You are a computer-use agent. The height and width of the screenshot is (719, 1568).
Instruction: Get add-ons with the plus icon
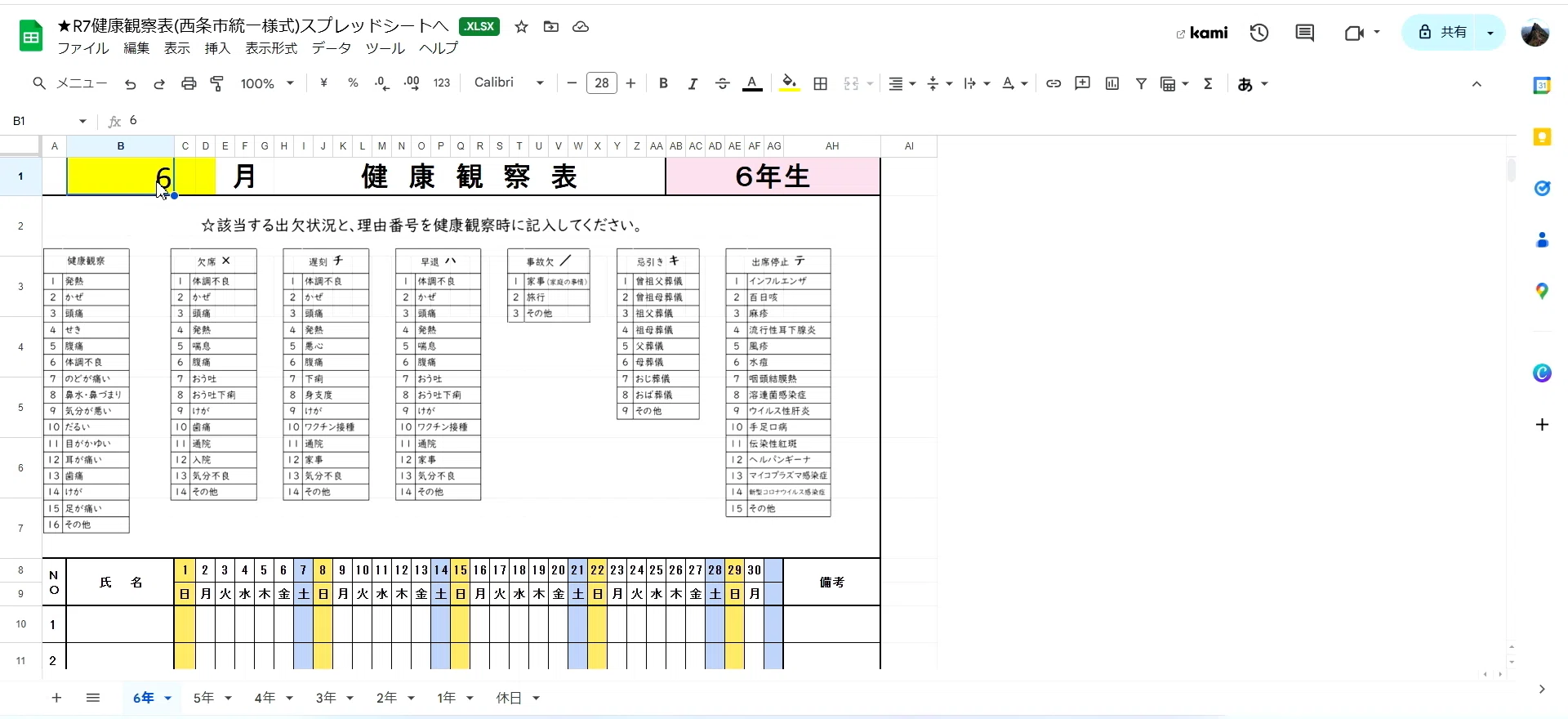point(1542,425)
